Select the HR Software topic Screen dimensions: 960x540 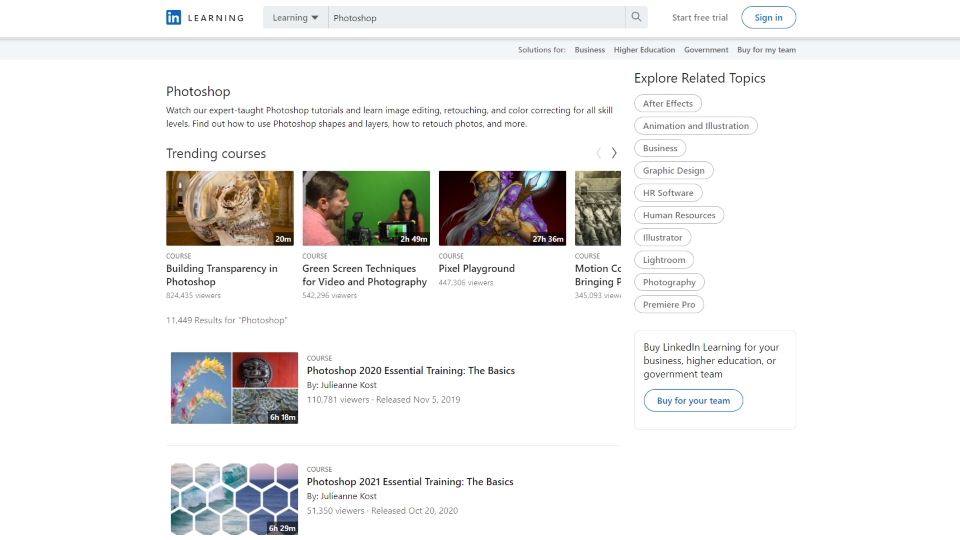[668, 193]
